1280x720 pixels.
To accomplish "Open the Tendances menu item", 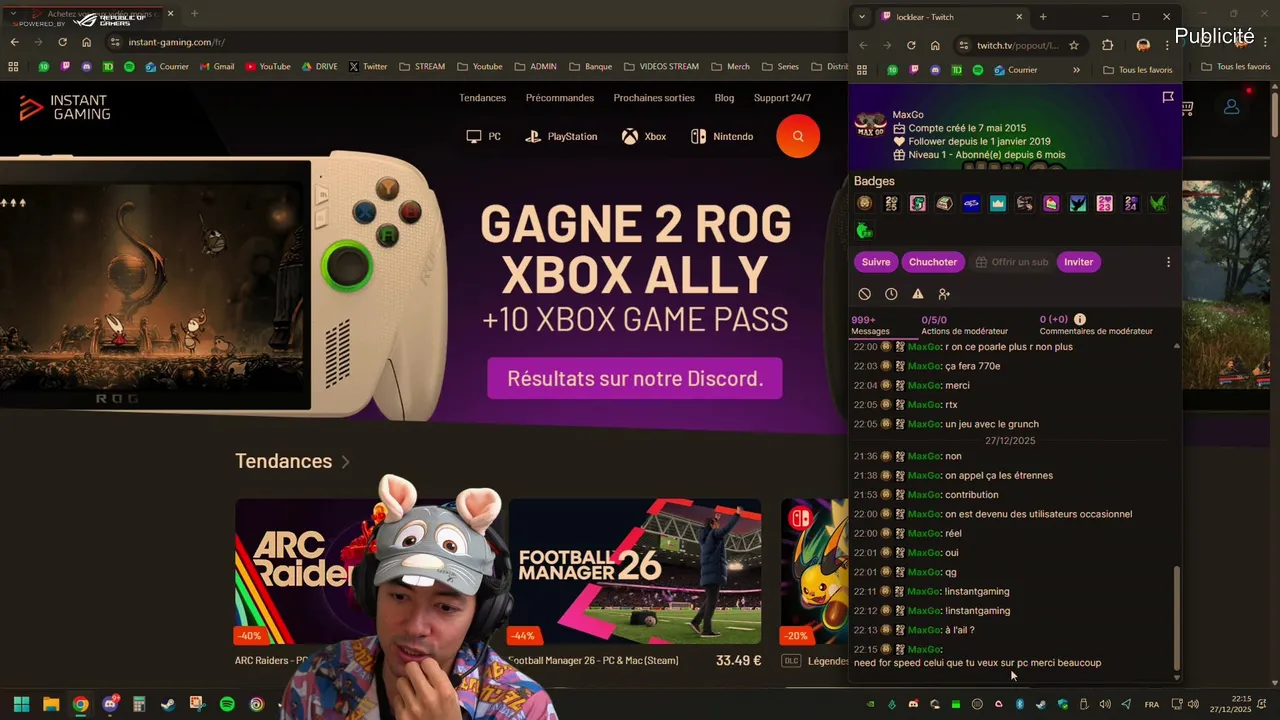I will click(482, 98).
